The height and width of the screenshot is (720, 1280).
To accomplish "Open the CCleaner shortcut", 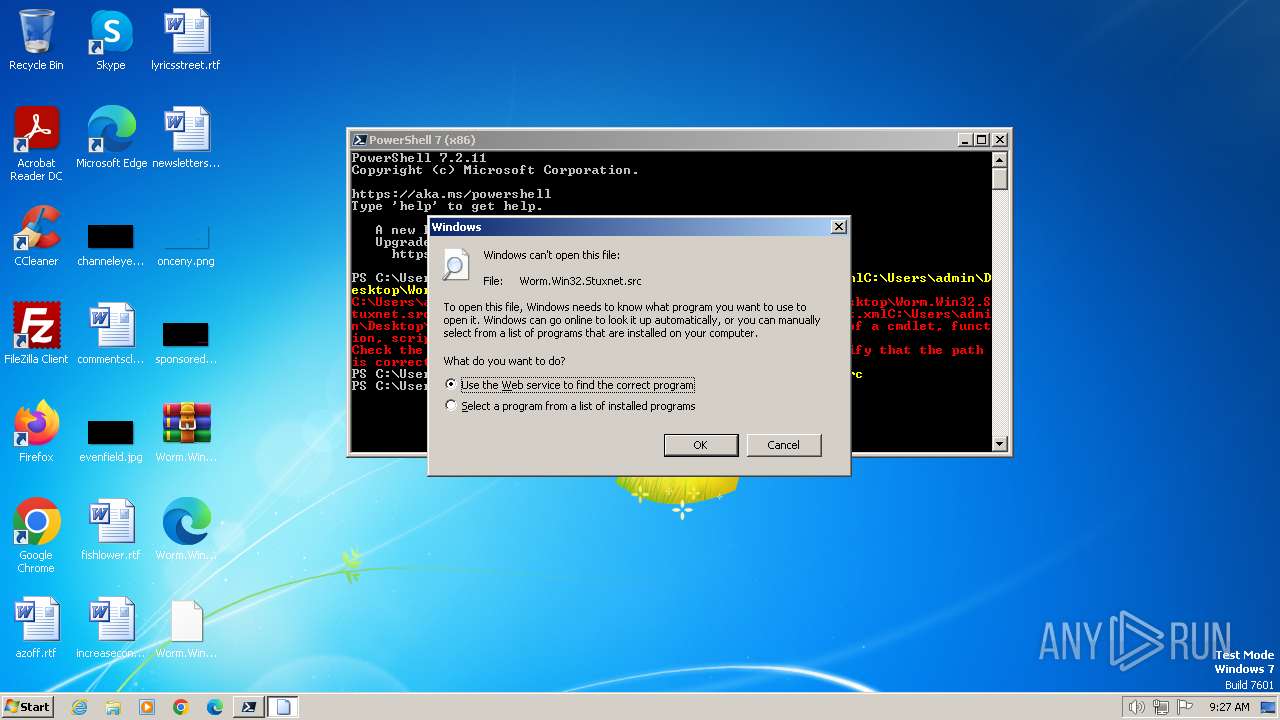I will click(x=36, y=236).
